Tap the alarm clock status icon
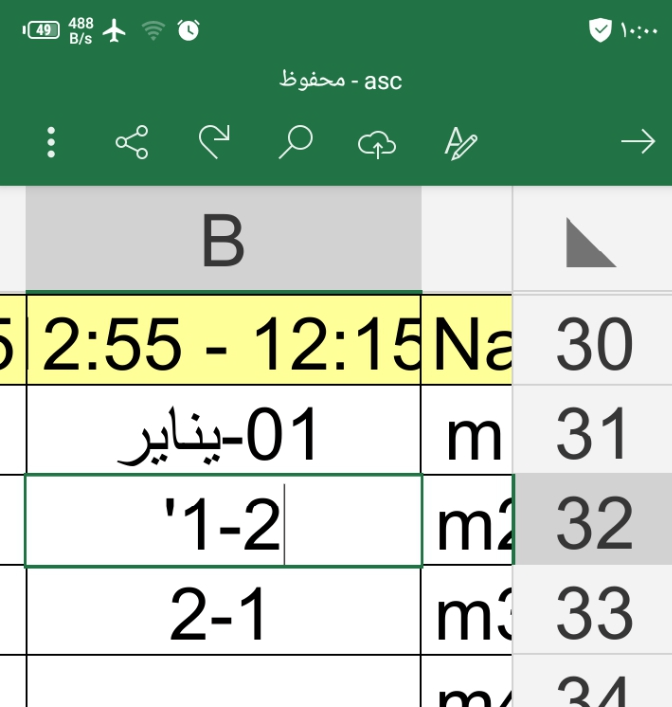The width and height of the screenshot is (672, 707). (x=188, y=31)
